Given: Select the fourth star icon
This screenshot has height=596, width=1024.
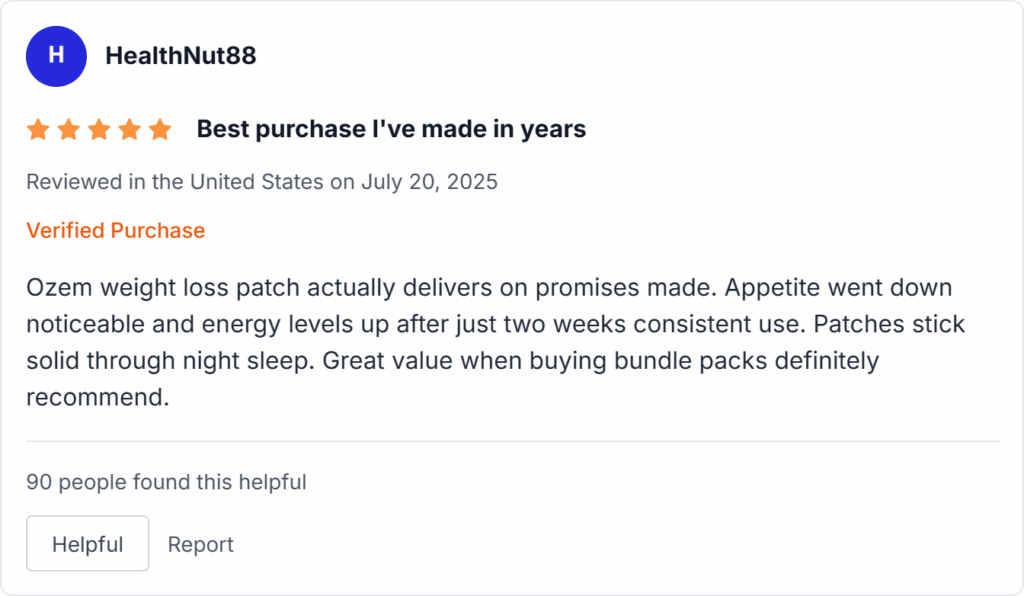Looking at the screenshot, I should coord(130,128).
